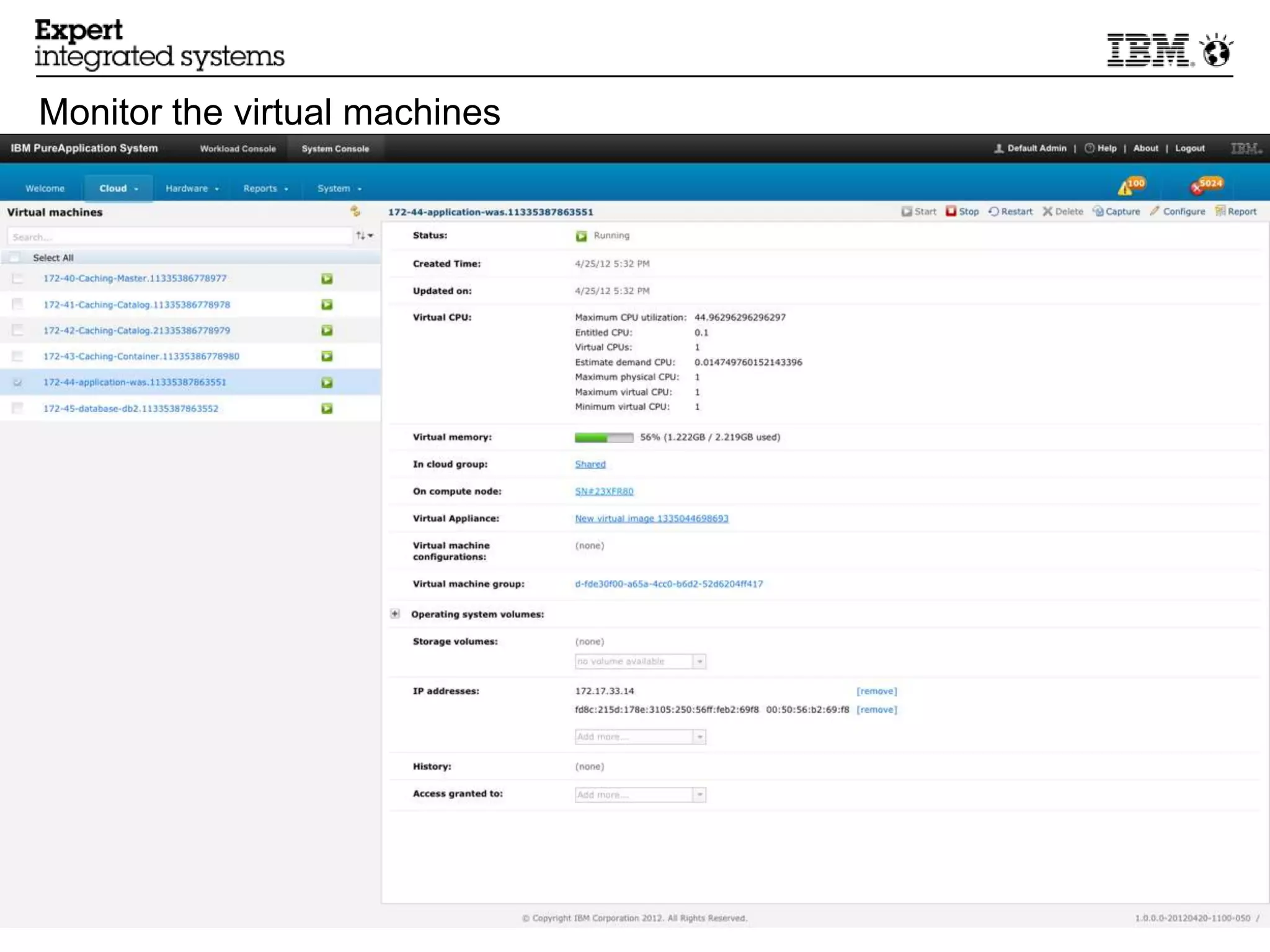Capture the virtual machine image

(x=1116, y=211)
